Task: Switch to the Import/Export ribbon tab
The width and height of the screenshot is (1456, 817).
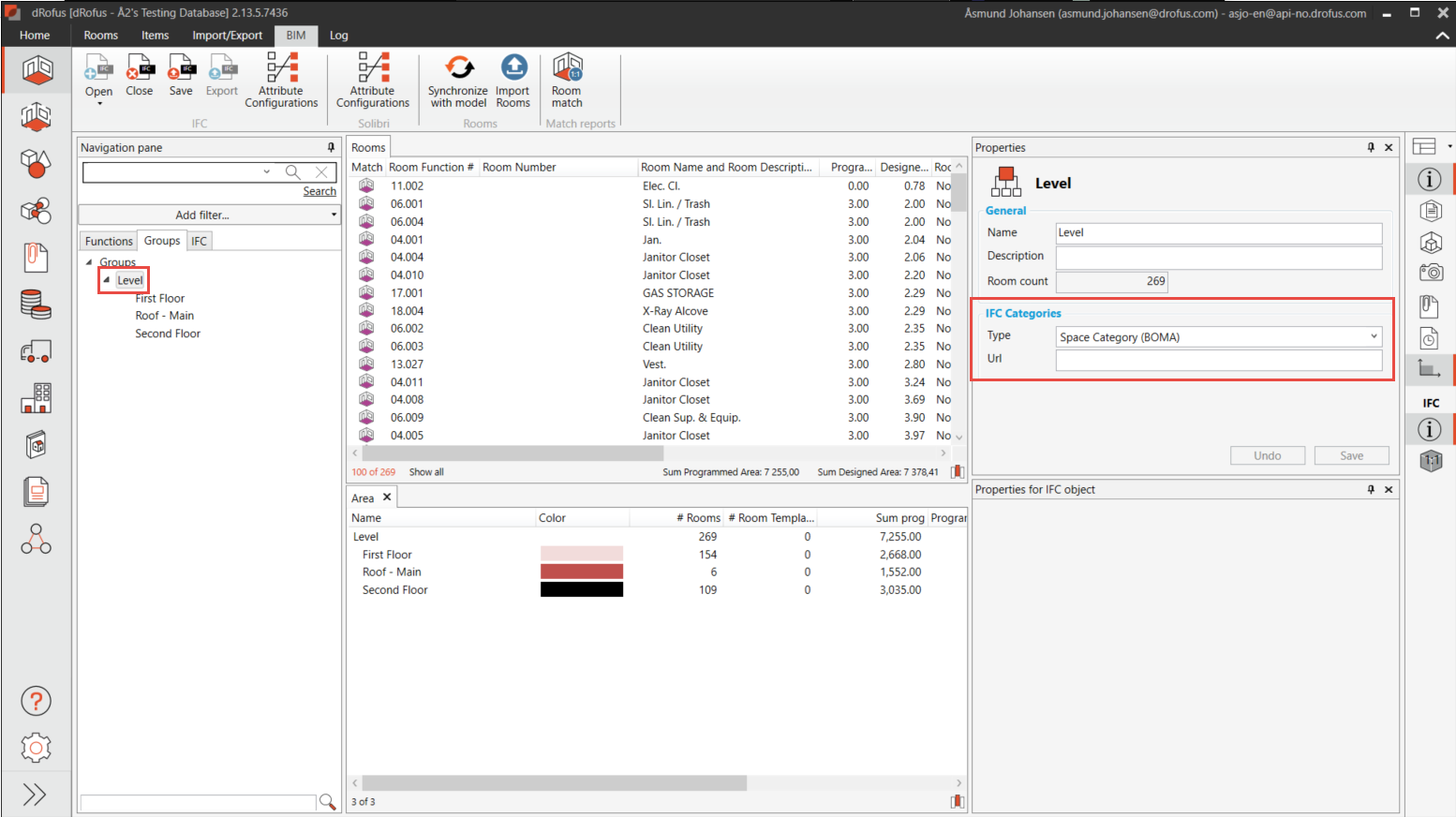Action: pos(227,36)
